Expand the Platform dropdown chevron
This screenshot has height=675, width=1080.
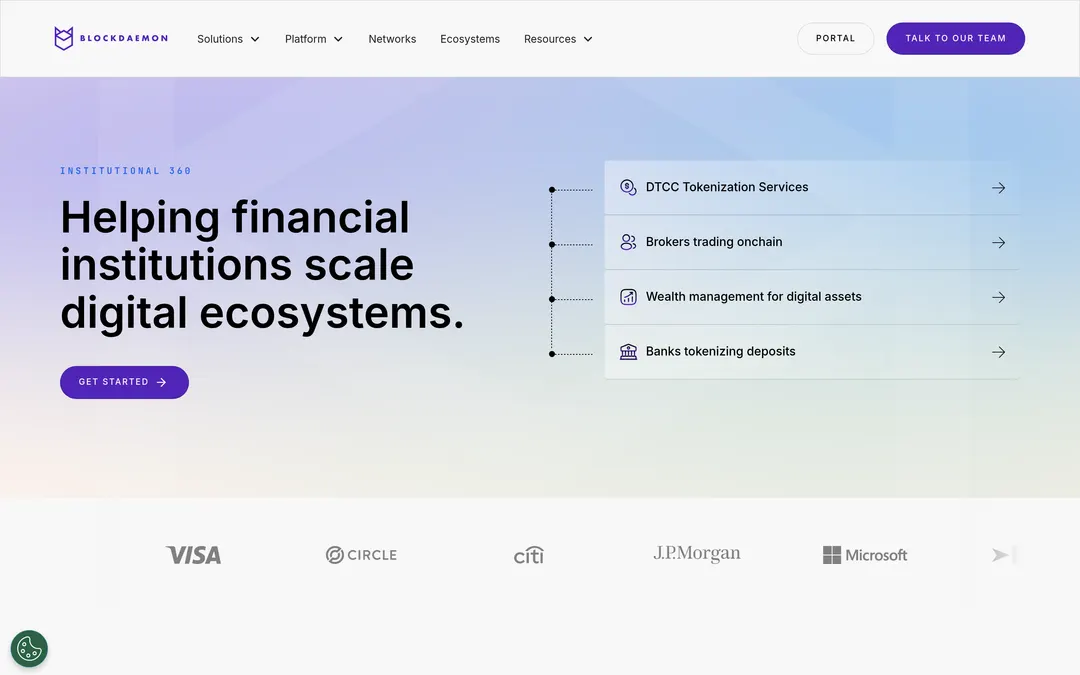[338, 39]
